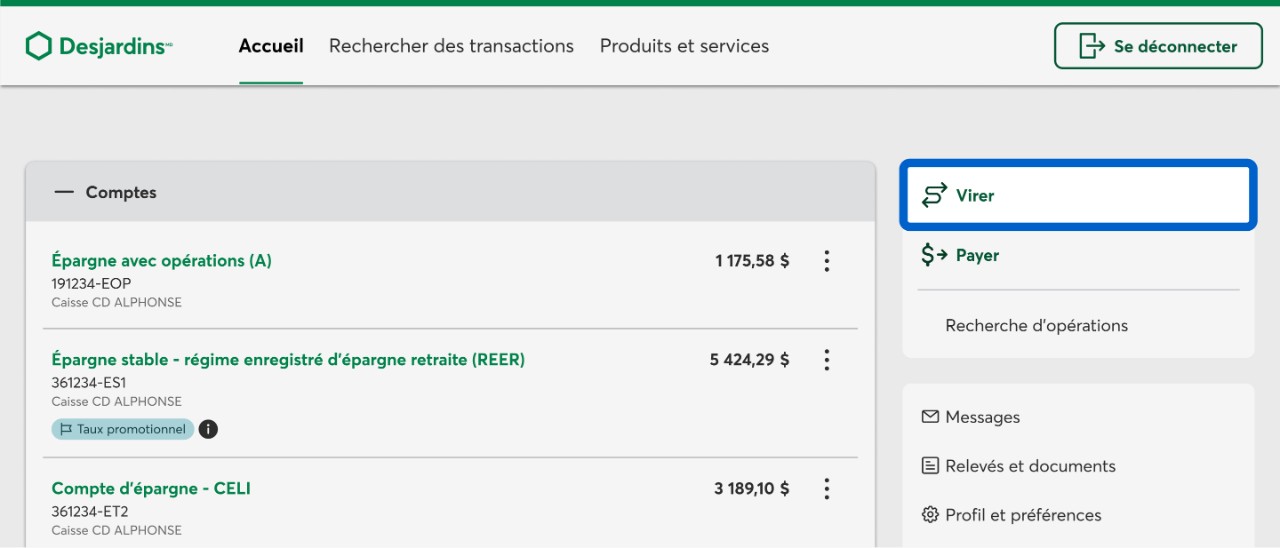Click the Relevés et documents icon
The image size is (1280, 548).
point(930,466)
